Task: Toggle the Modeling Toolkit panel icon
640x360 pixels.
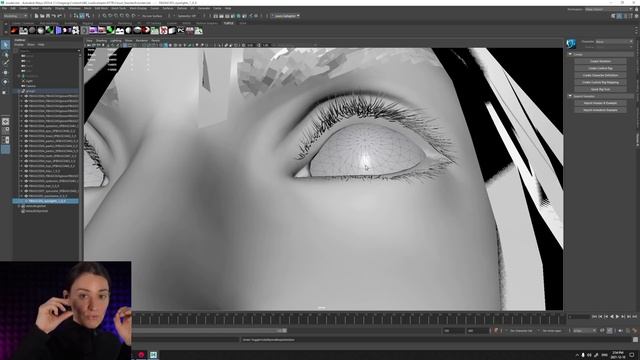Action: [613, 16]
